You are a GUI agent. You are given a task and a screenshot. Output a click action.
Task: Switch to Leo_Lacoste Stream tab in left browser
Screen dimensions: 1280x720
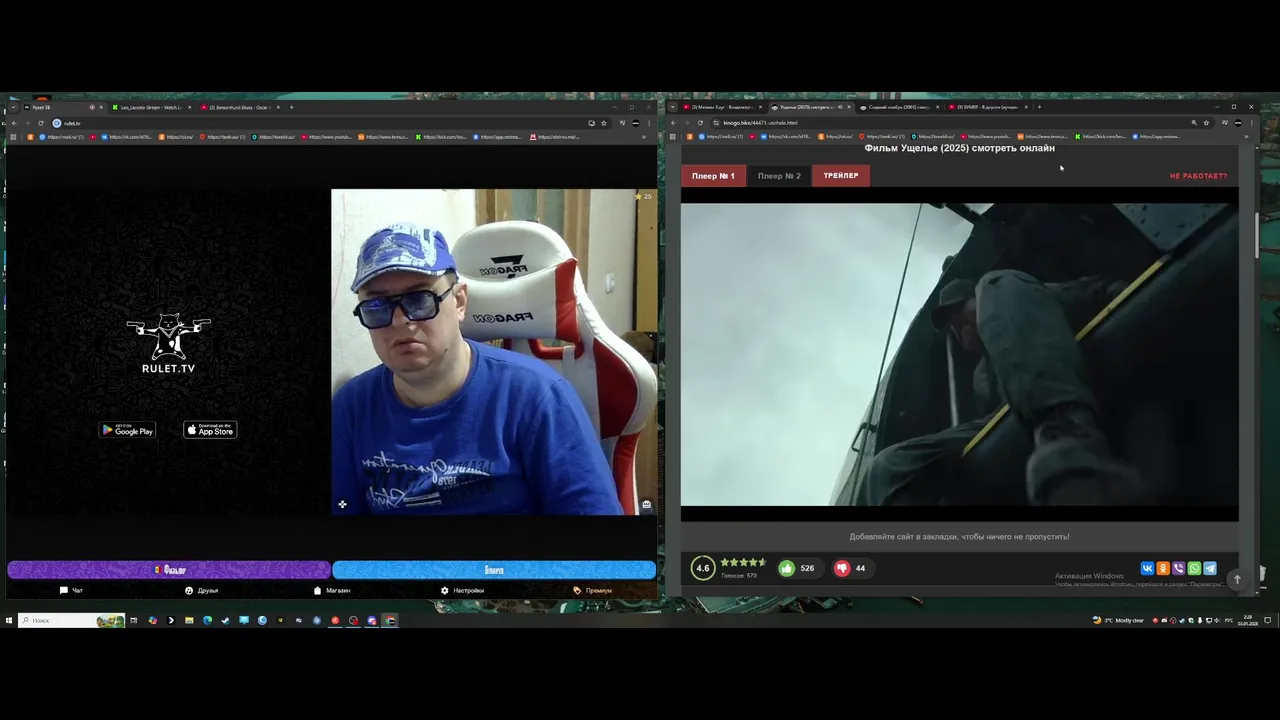[x=150, y=107]
